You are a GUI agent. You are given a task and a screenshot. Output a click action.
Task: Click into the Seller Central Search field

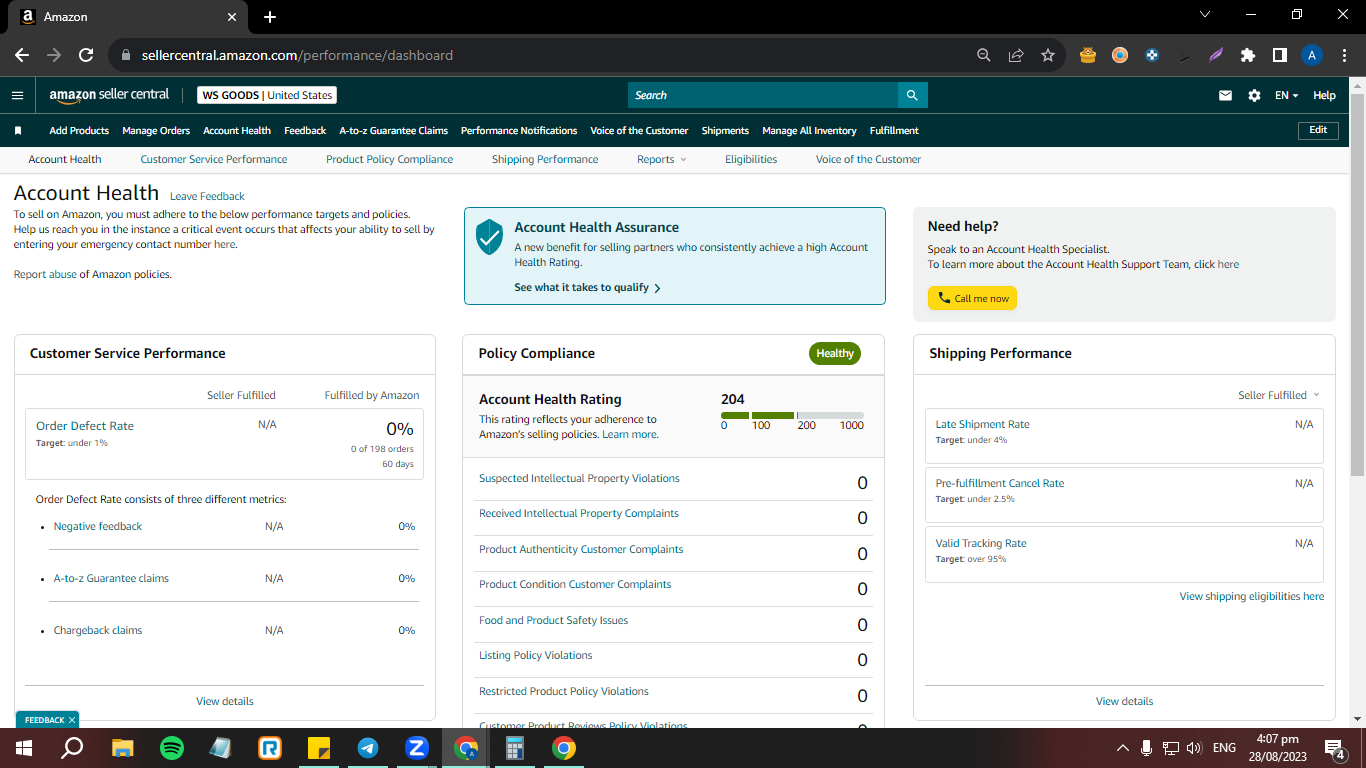pos(763,95)
